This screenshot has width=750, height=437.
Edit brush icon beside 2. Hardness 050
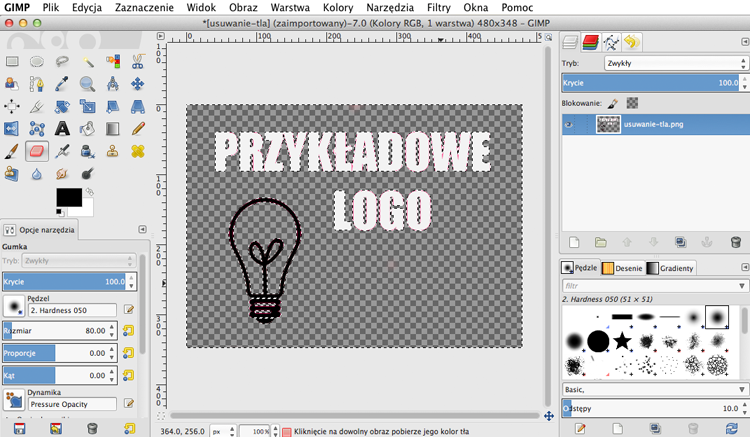(128, 309)
